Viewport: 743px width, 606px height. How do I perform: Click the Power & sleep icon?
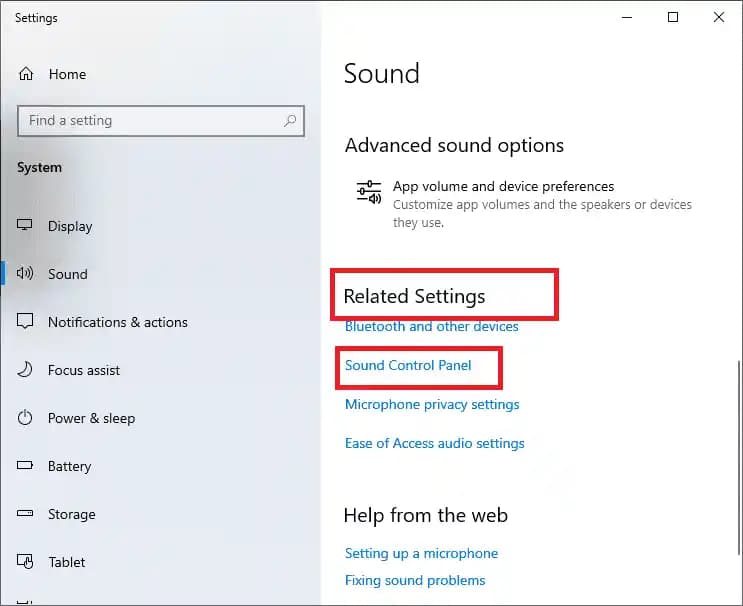click(x=26, y=418)
